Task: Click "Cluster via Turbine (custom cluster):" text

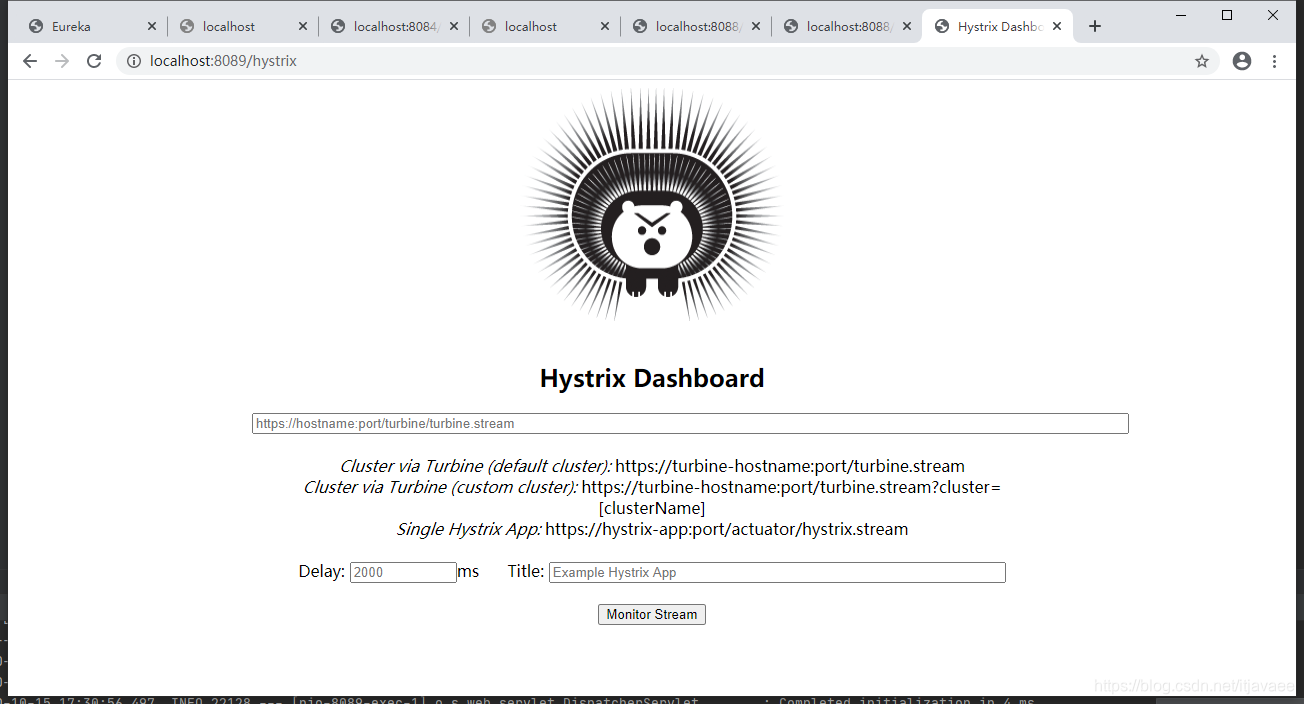Action: (x=441, y=487)
